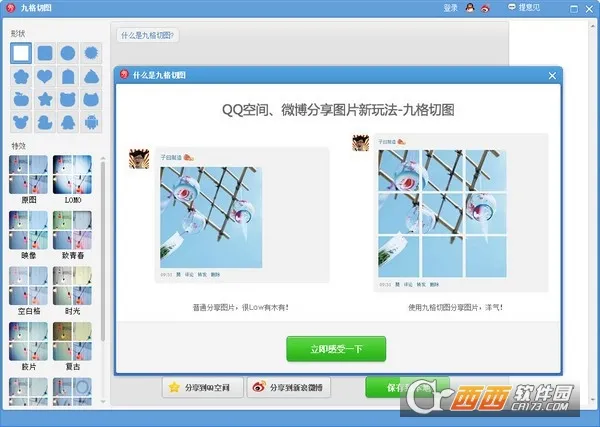This screenshot has height=427, width=600.
Task: Select the duck shape
Action: [45, 122]
